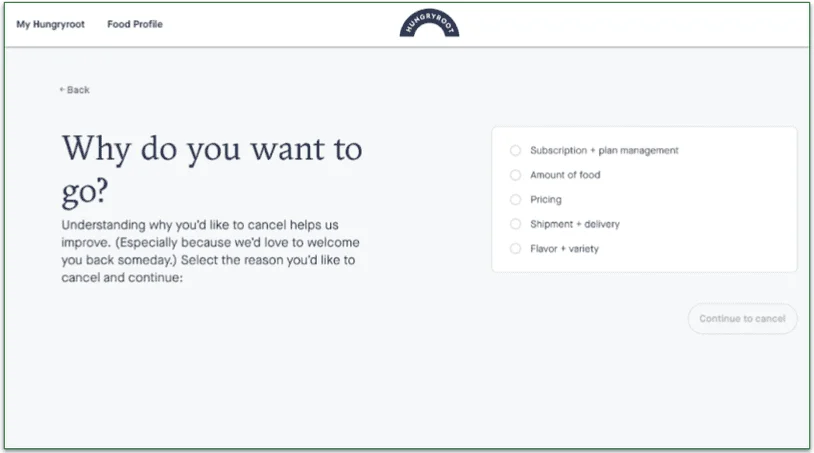Viewport: 814px width, 453px height.
Task: Click the Hungryroot logo in the header
Action: 429,25
